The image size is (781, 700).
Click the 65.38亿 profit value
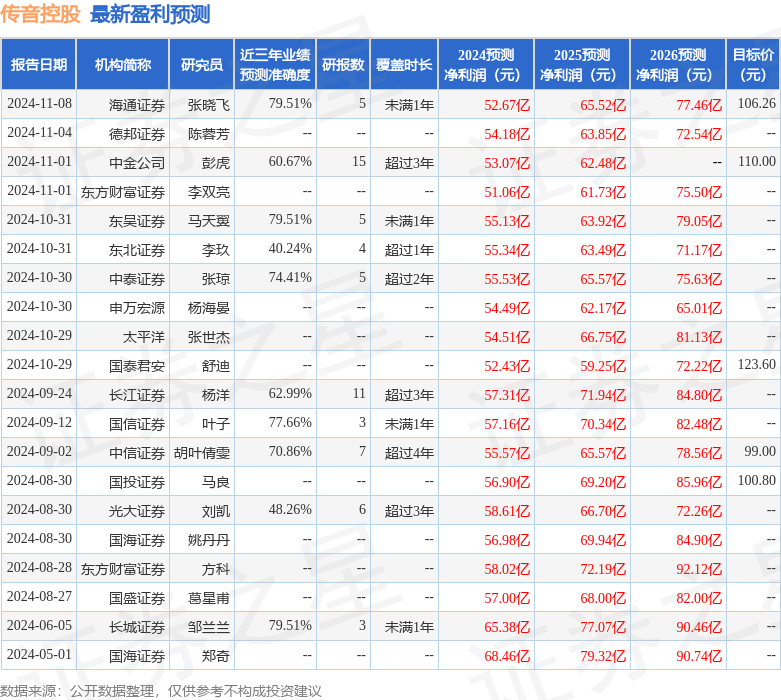tap(507, 627)
